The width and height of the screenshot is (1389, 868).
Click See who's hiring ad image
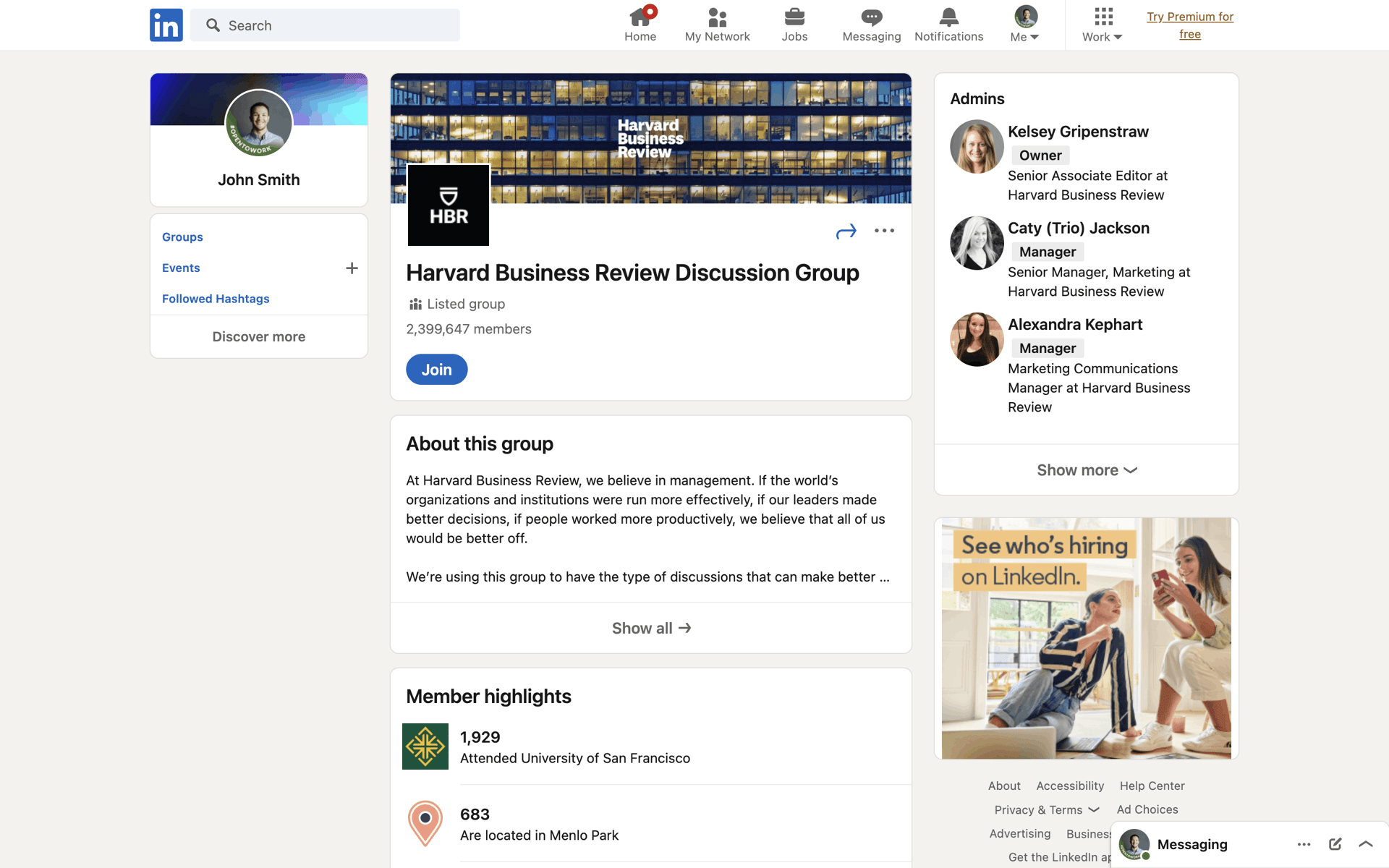1087,638
